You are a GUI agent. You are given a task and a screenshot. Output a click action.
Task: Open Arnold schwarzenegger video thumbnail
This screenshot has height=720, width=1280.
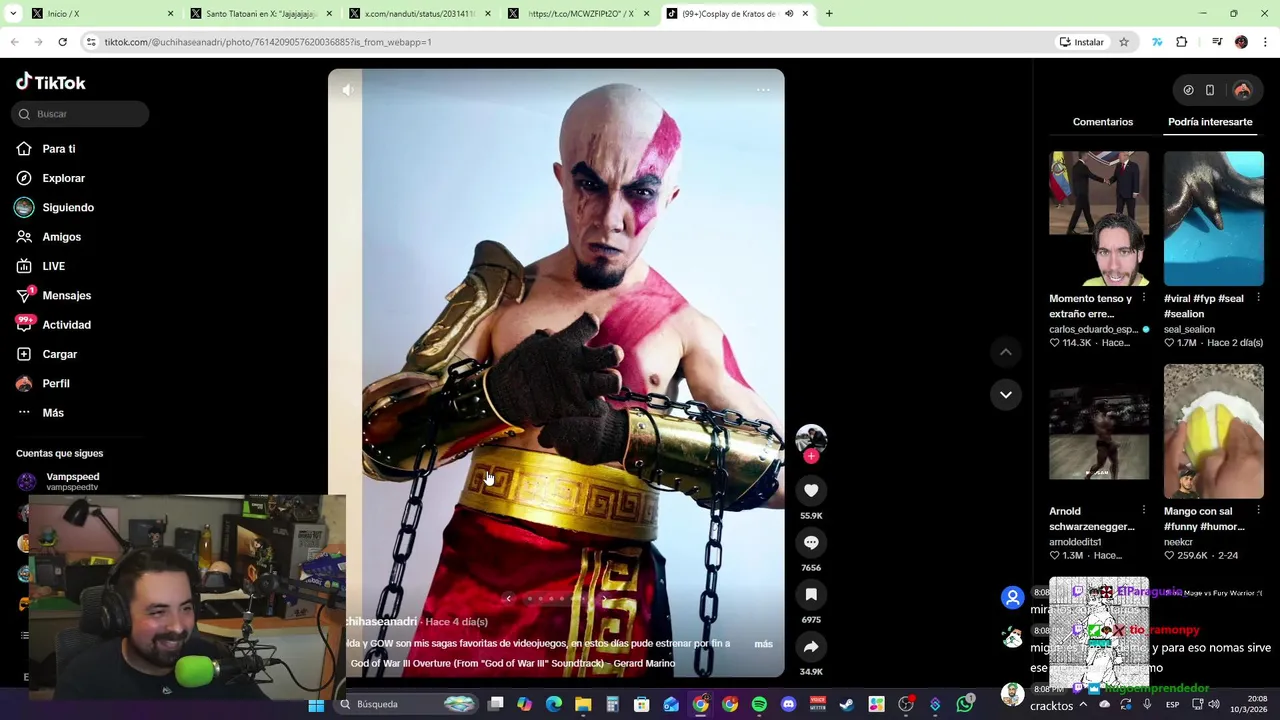[x=1099, y=431]
